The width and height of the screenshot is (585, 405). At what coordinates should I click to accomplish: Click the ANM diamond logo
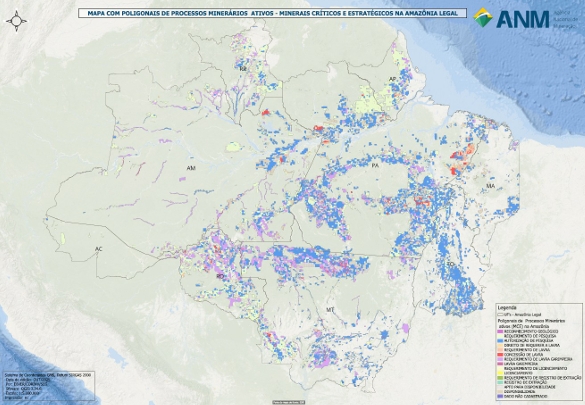pyautogui.click(x=483, y=17)
